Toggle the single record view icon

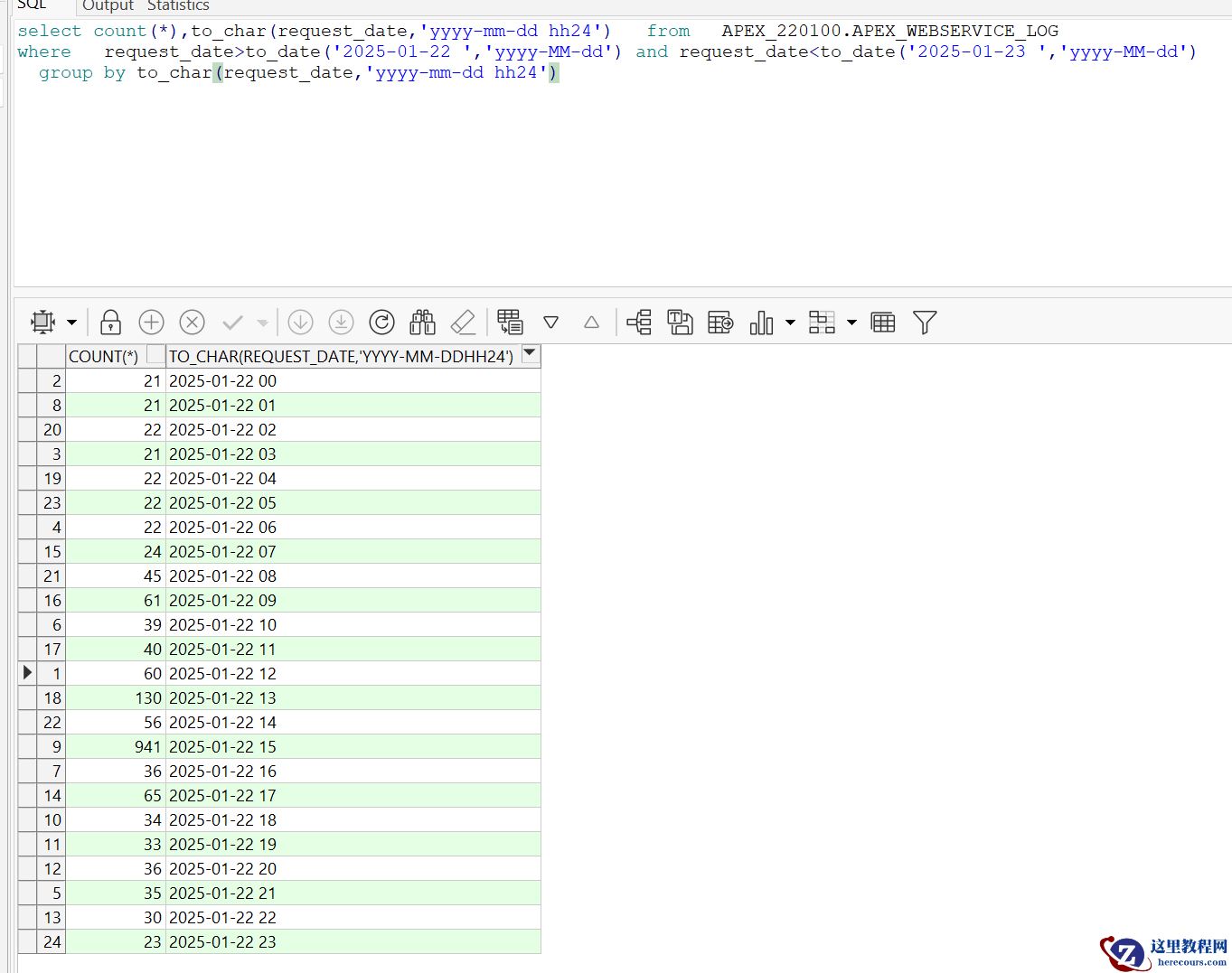click(510, 323)
